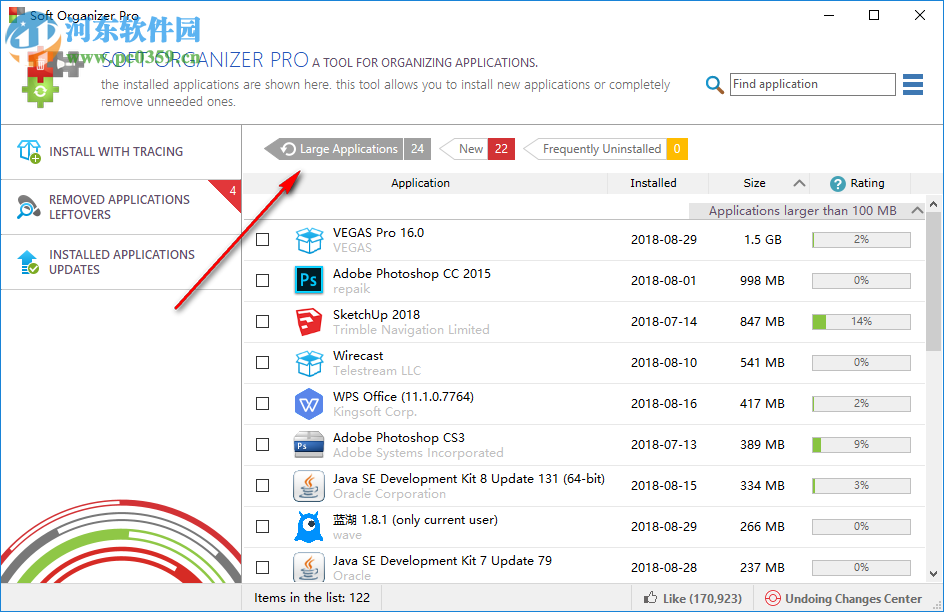Collapse the Applications larger than 100 MB group
This screenshot has height=612, width=944.
pyautogui.click(x=917, y=210)
